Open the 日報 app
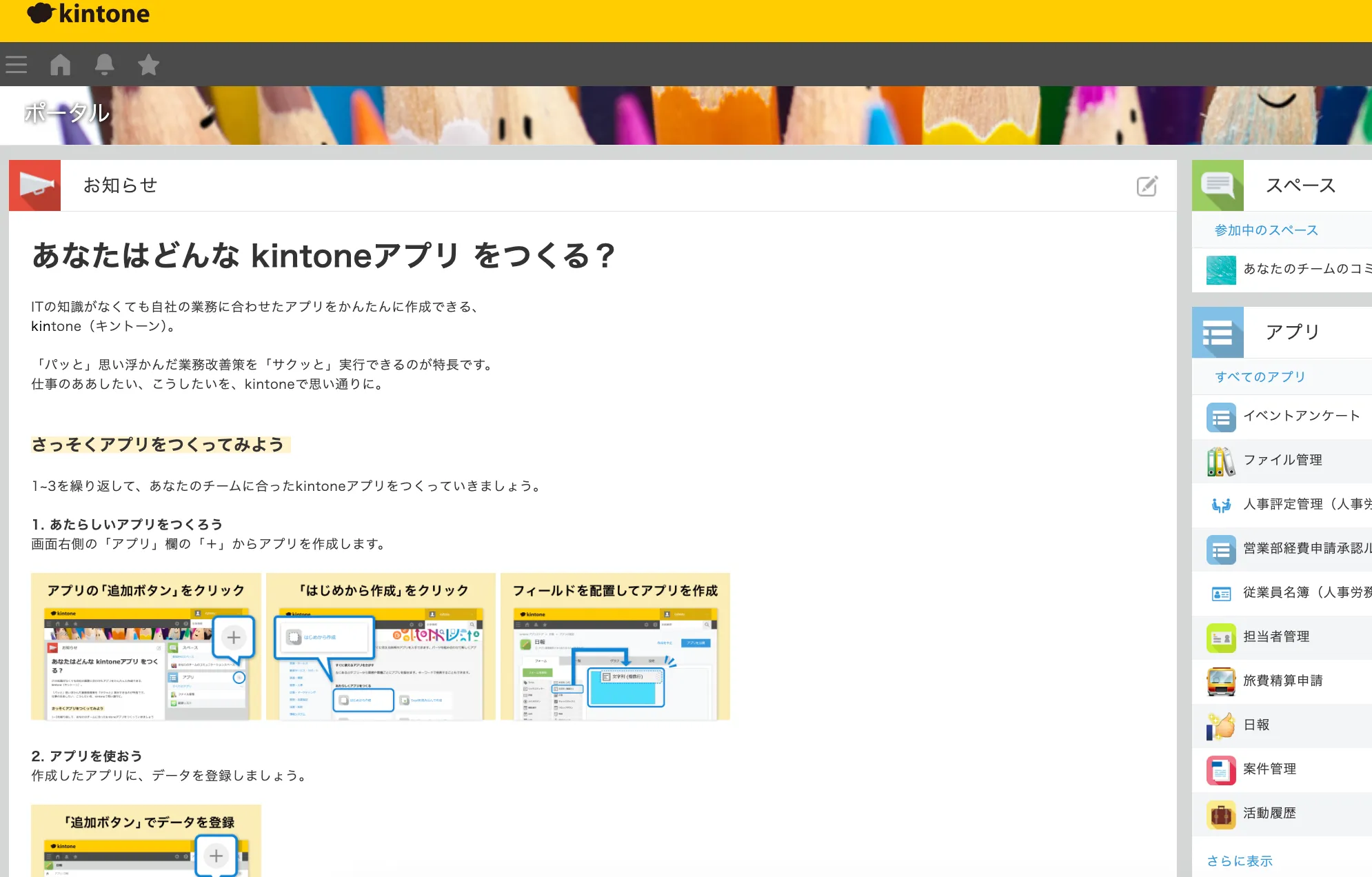This screenshot has height=877, width=1372. point(1256,725)
